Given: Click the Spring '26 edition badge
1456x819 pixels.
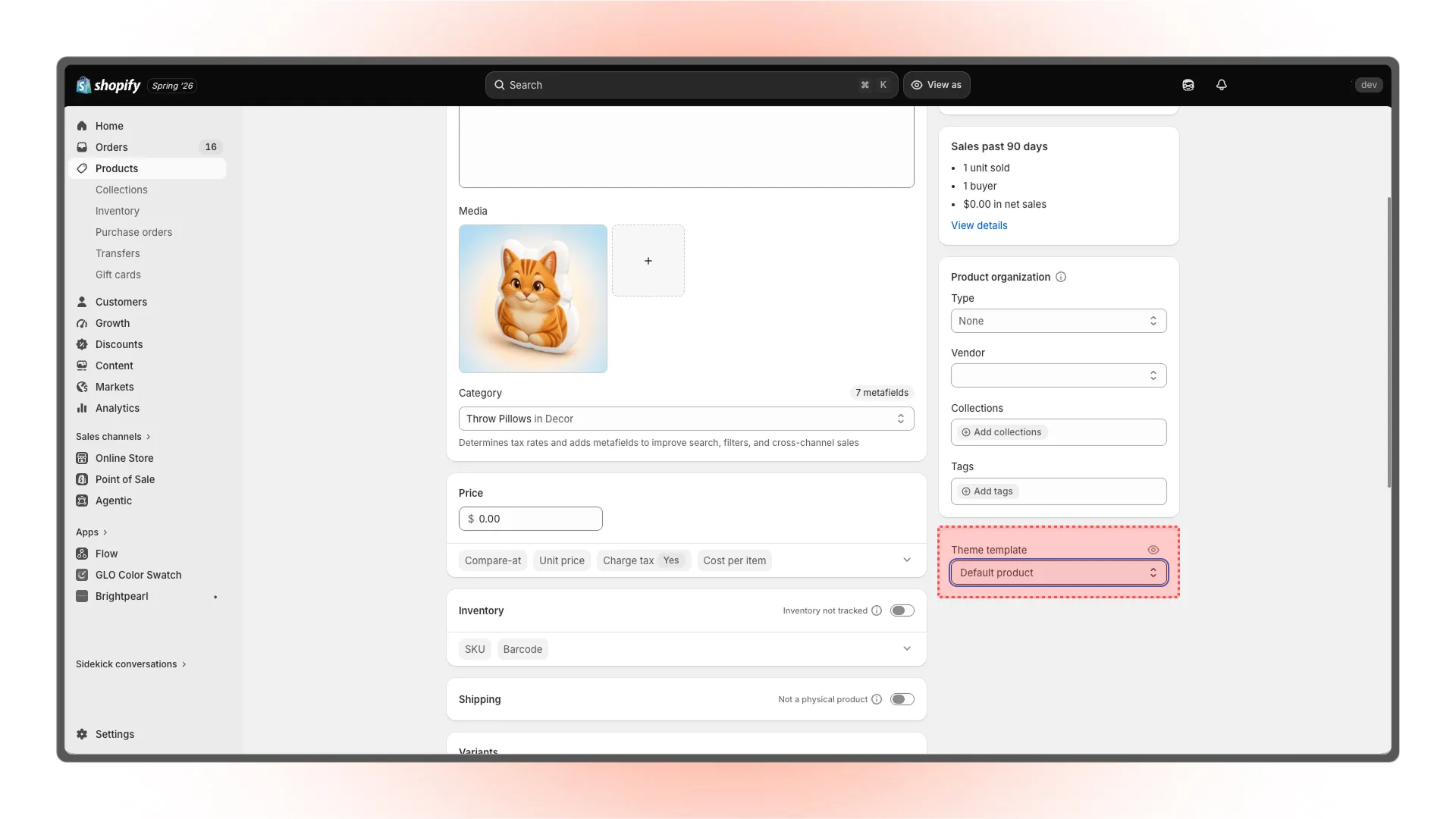Looking at the screenshot, I should (172, 86).
